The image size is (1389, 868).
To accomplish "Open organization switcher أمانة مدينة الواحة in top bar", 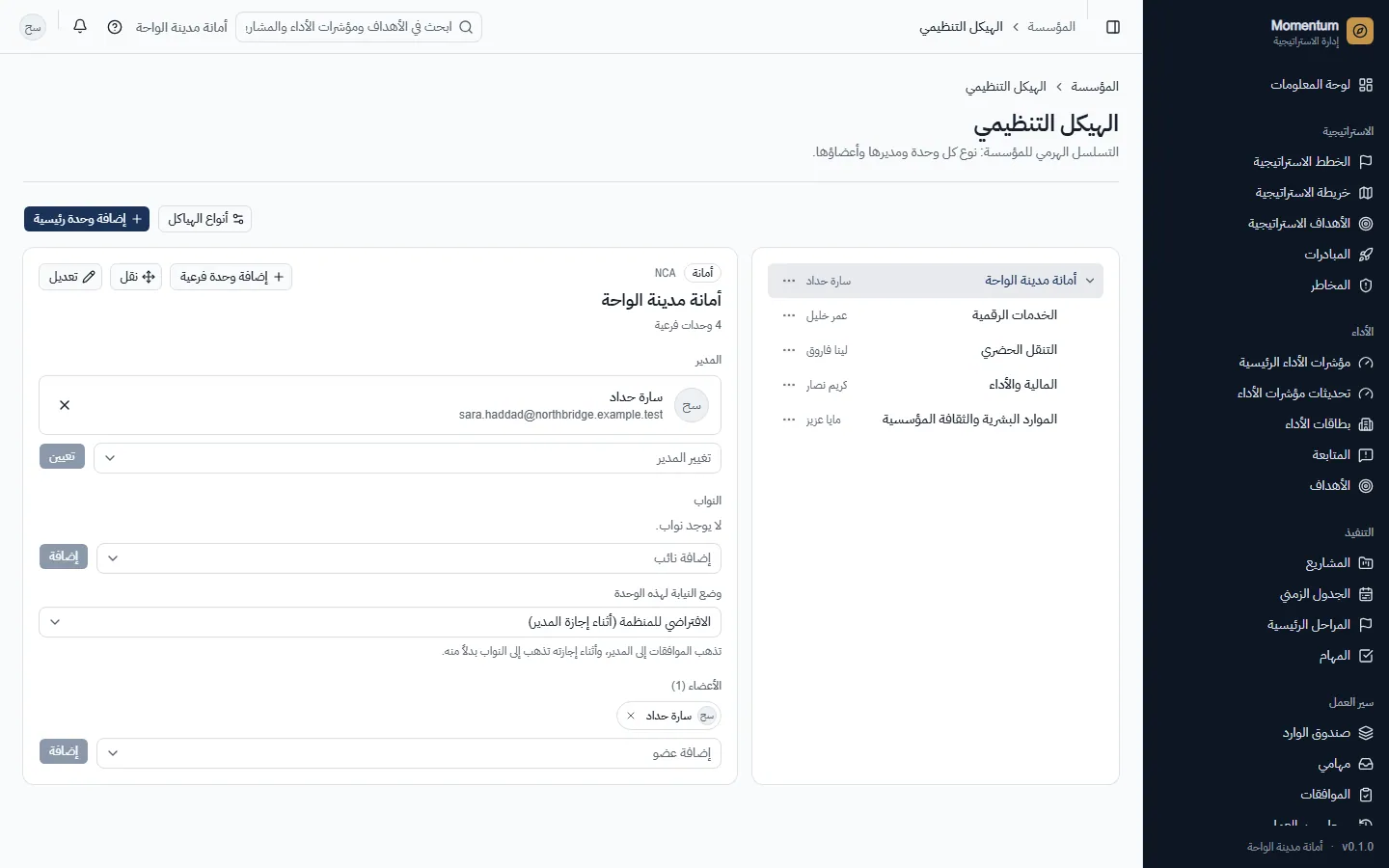I will point(181,27).
